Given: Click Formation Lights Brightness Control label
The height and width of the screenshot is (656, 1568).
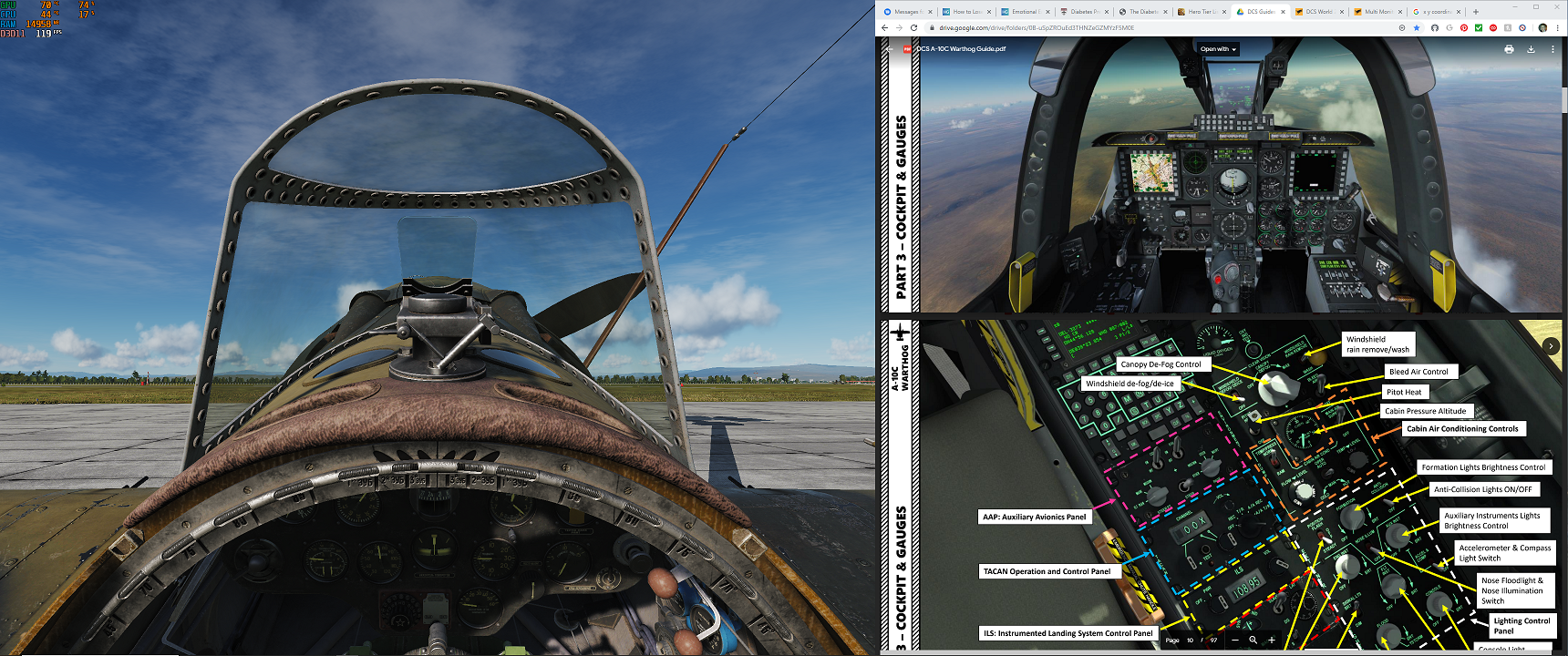Looking at the screenshot, I should pyautogui.click(x=1483, y=467).
